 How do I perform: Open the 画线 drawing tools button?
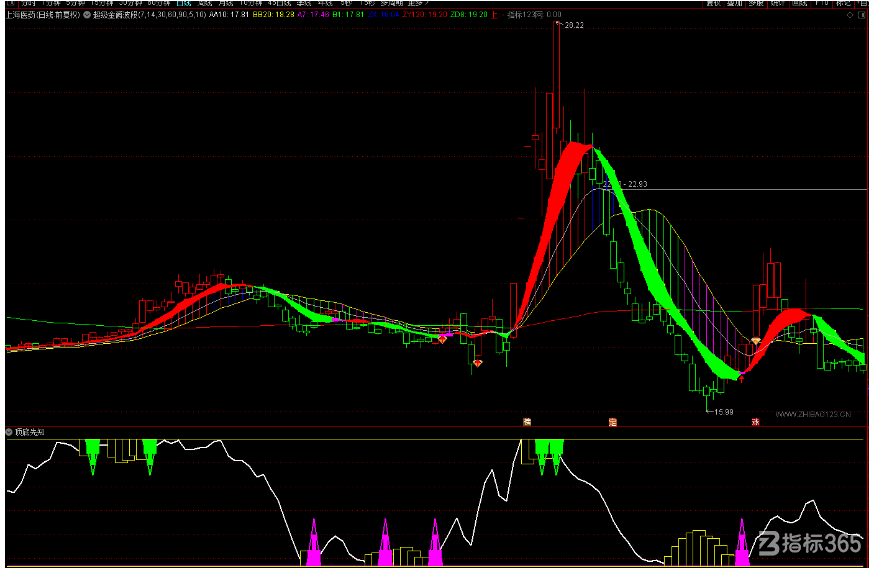coord(800,3)
